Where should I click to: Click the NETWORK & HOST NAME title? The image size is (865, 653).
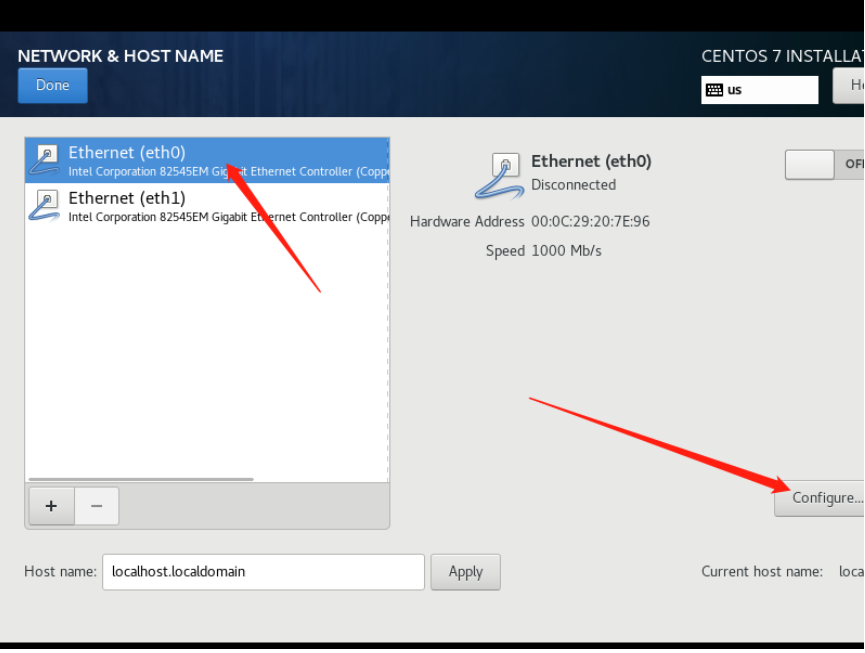point(120,56)
